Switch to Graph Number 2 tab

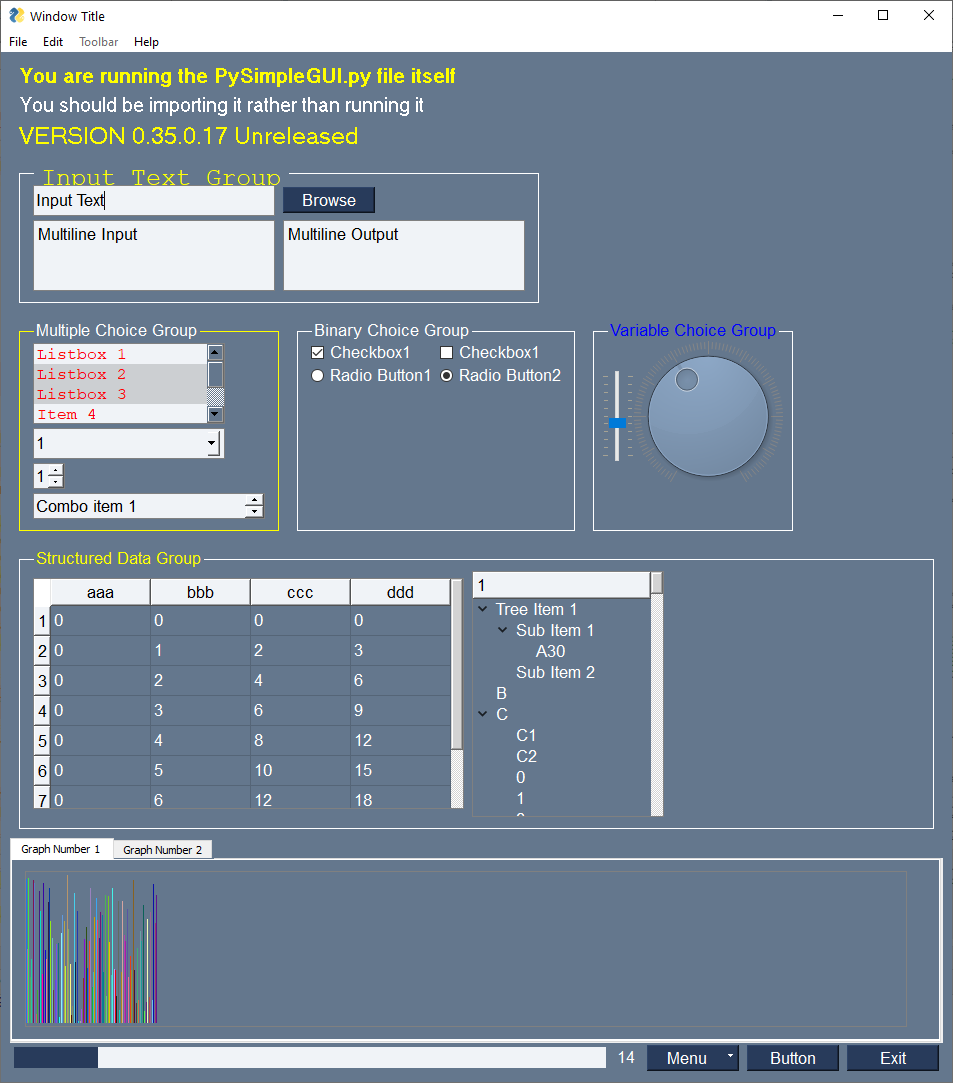tap(163, 850)
